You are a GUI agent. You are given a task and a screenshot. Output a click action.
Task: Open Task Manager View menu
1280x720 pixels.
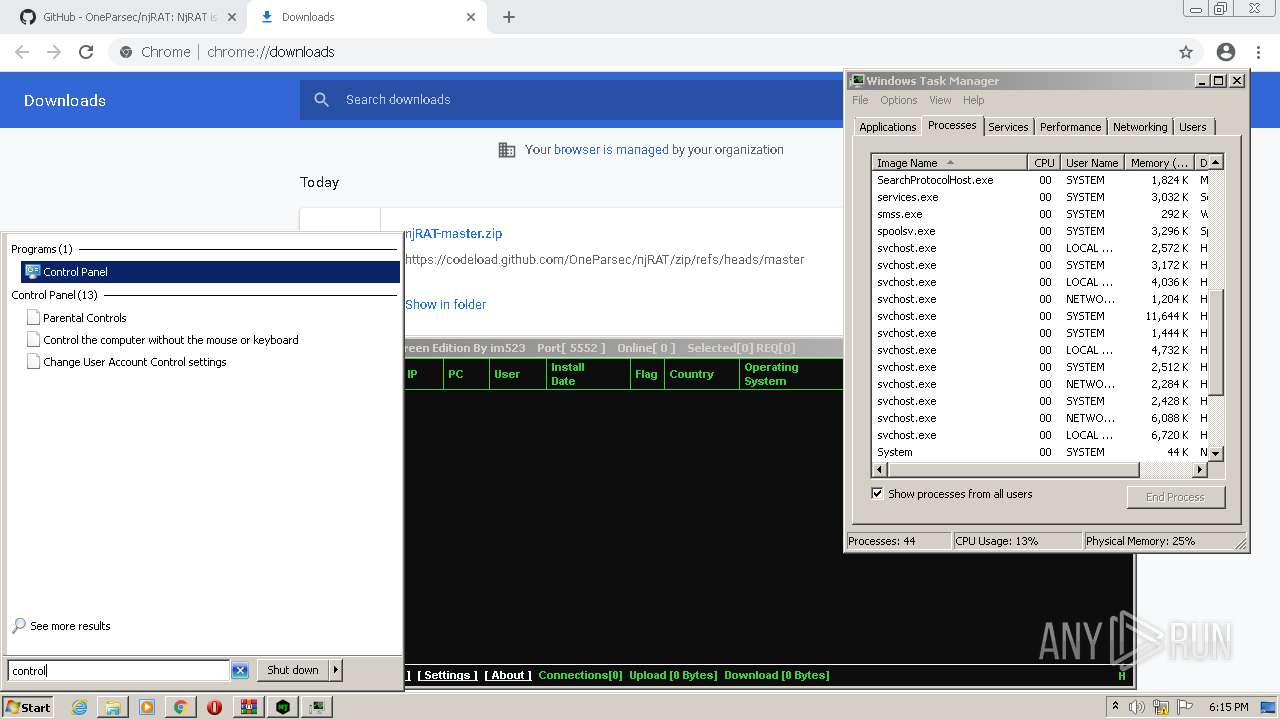click(x=940, y=100)
